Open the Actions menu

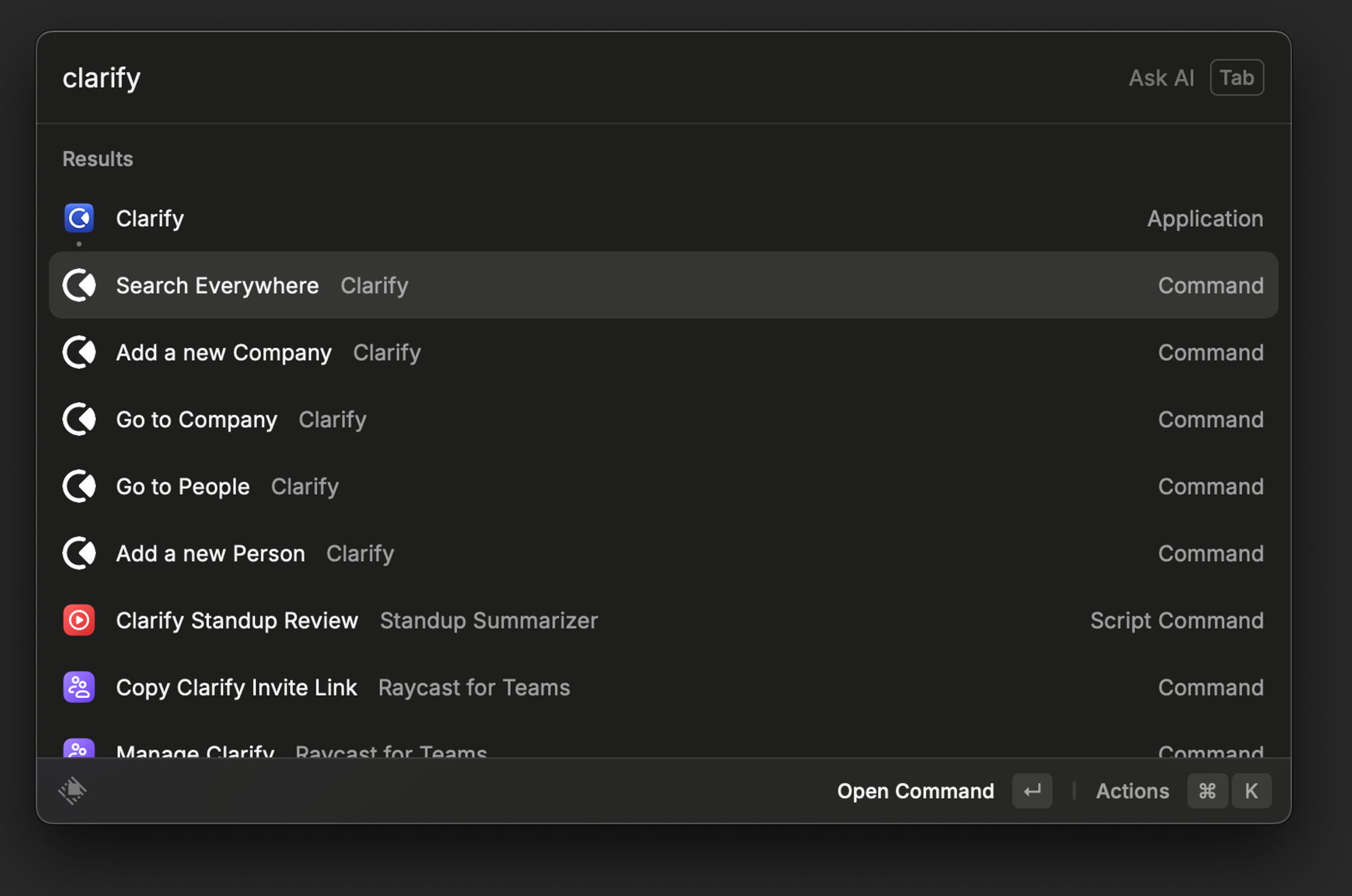click(x=1132, y=791)
